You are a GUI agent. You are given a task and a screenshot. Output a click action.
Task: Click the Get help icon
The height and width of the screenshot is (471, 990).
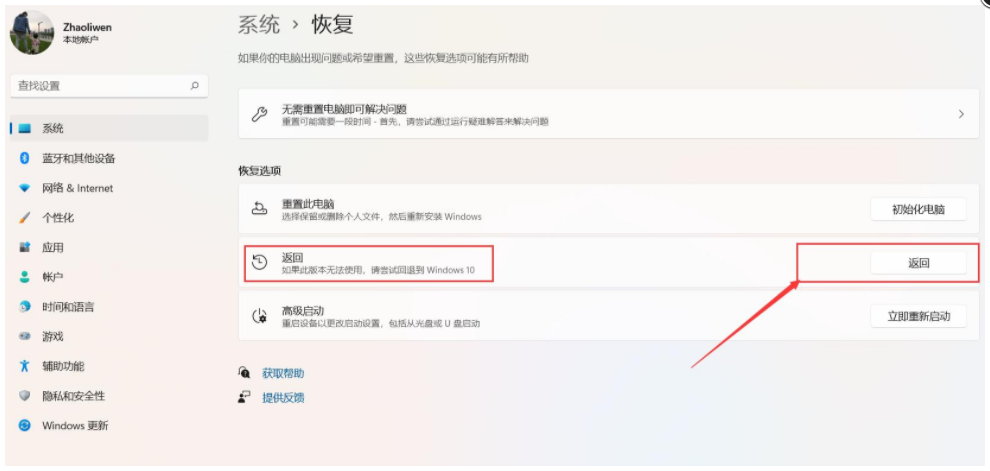pos(244,373)
